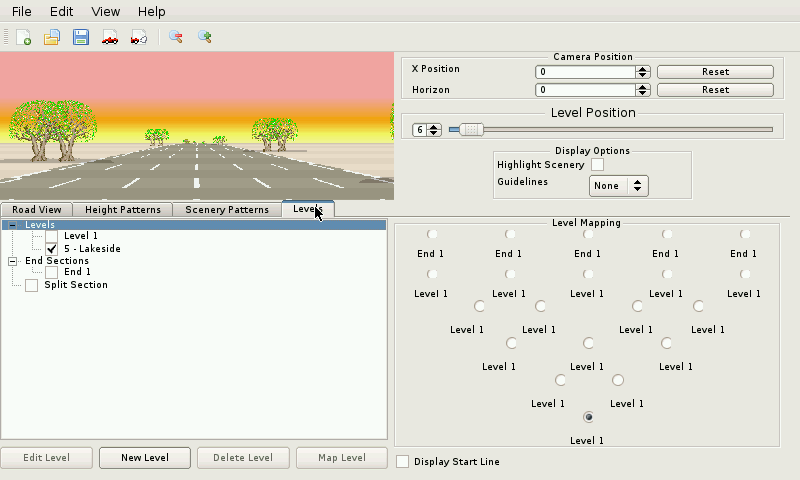Click the zoom out magnifier icon

pos(176,37)
